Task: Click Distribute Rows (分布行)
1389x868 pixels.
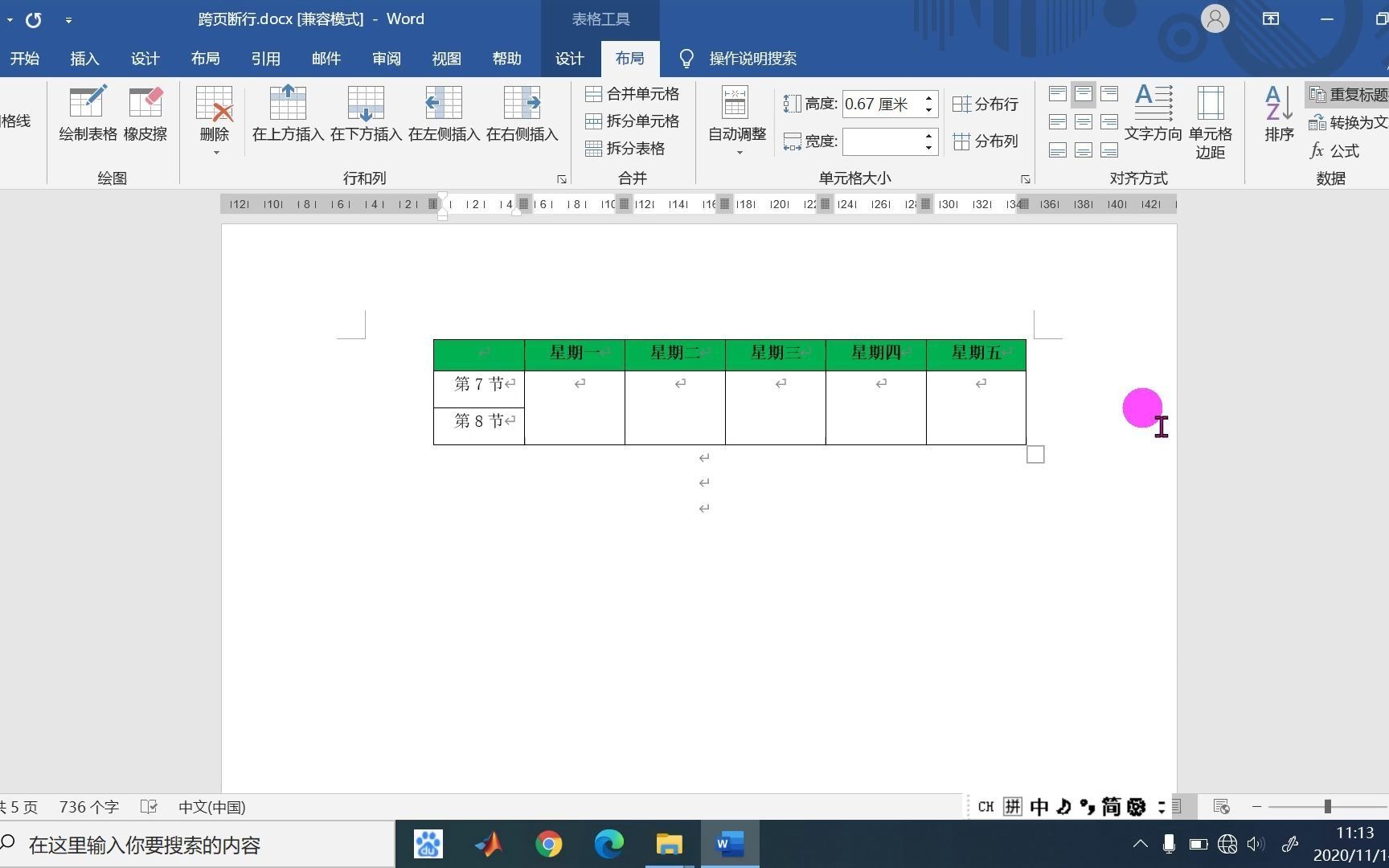Action: pos(985,104)
